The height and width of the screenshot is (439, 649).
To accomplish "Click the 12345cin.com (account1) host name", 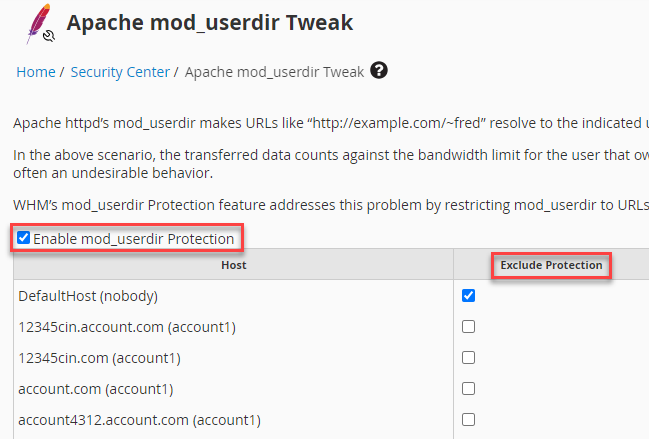I will pos(99,358).
